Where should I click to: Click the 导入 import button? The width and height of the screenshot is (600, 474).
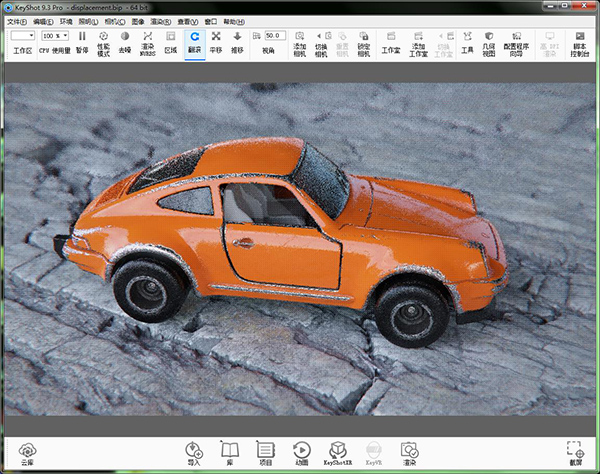(194, 453)
